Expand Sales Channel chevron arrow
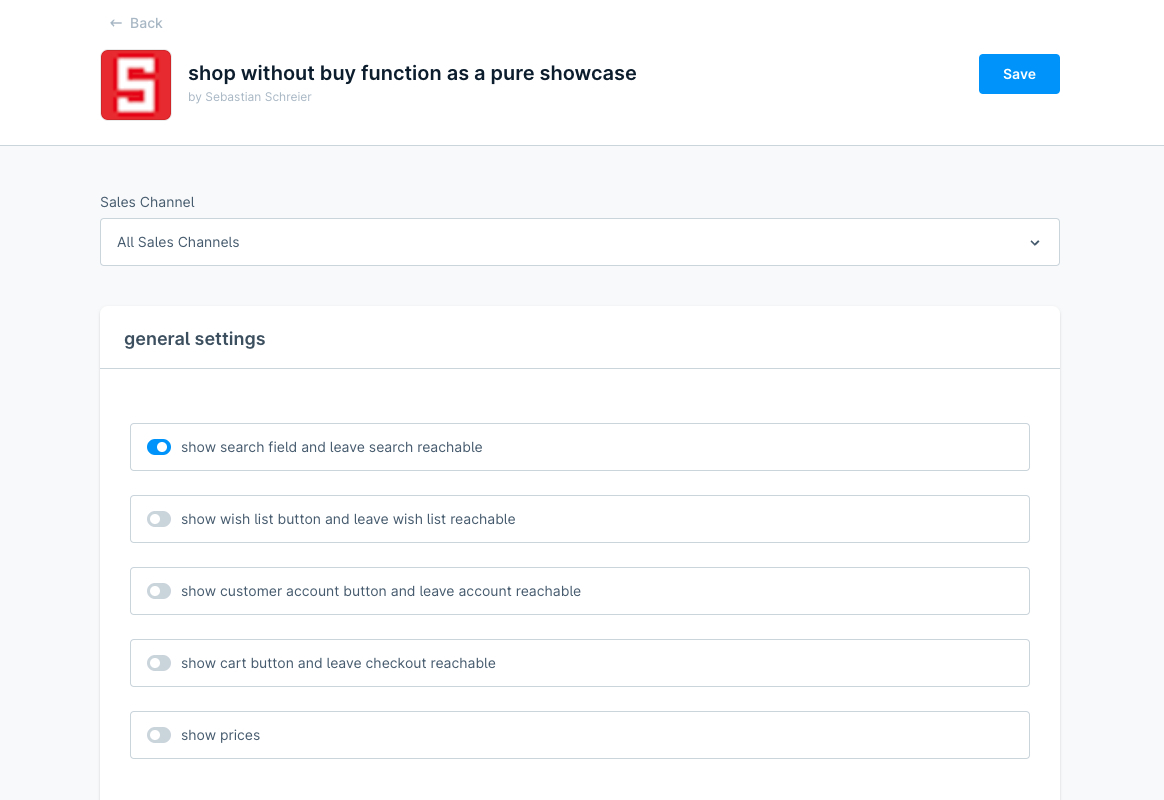This screenshot has height=800, width=1164. [x=1034, y=243]
